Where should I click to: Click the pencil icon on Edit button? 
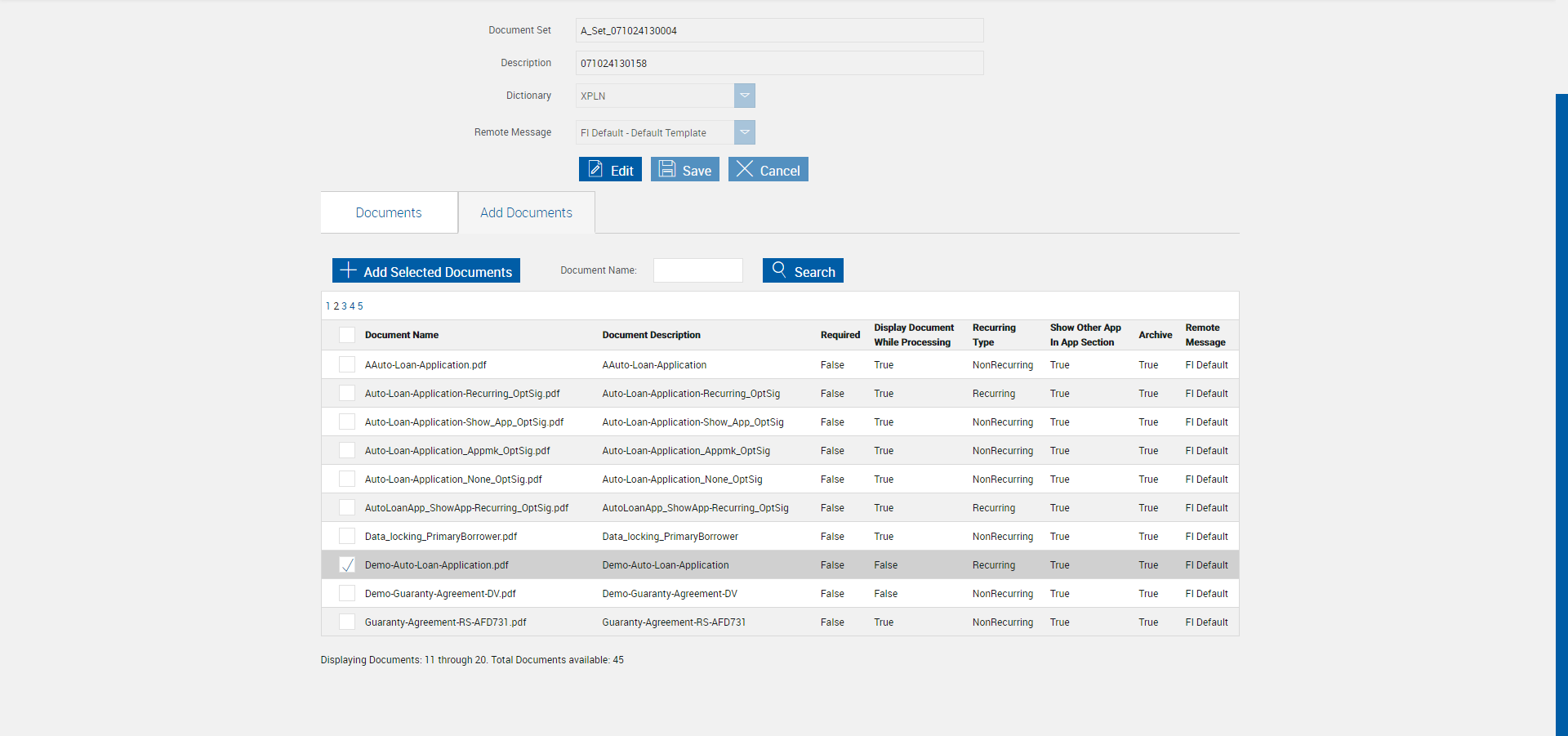point(595,169)
